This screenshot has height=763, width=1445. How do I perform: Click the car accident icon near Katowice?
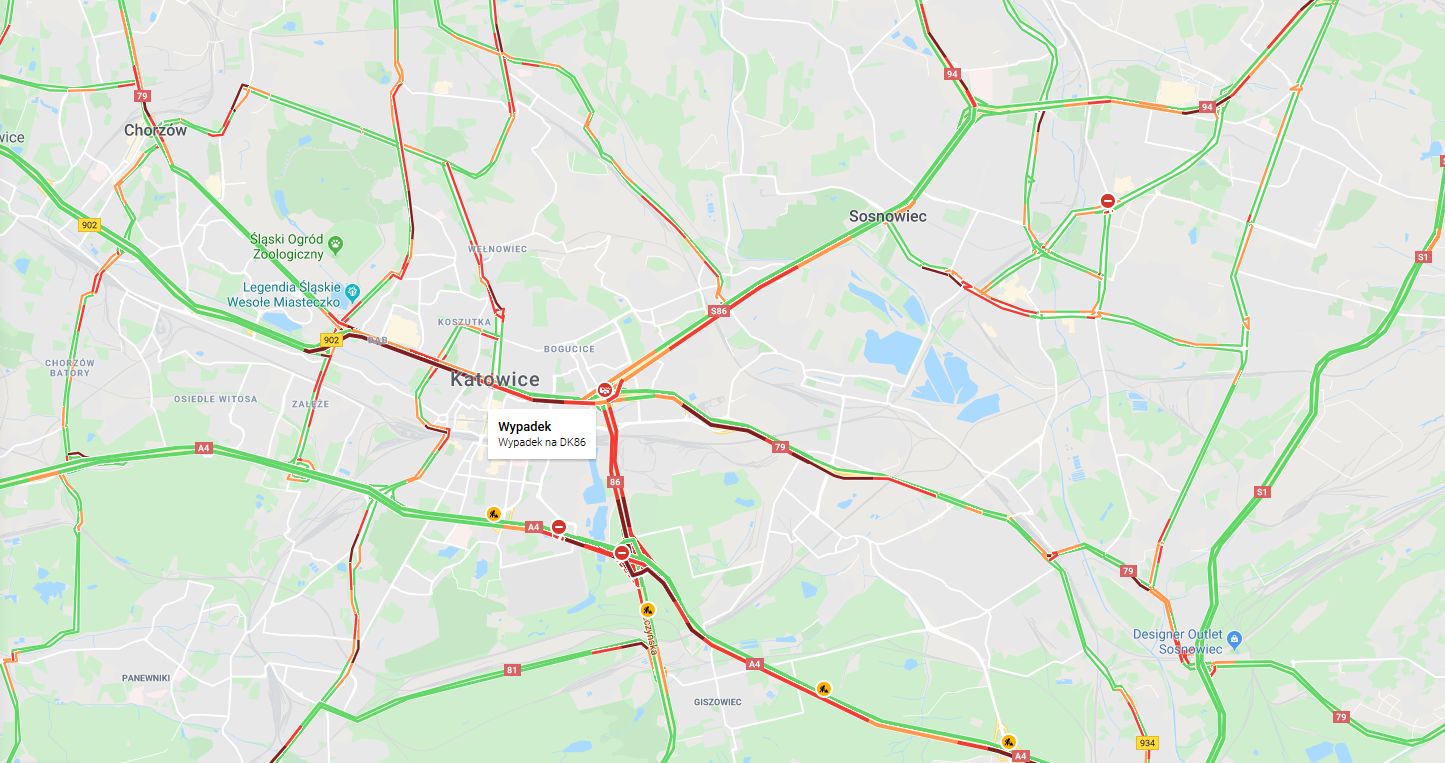[x=604, y=389]
